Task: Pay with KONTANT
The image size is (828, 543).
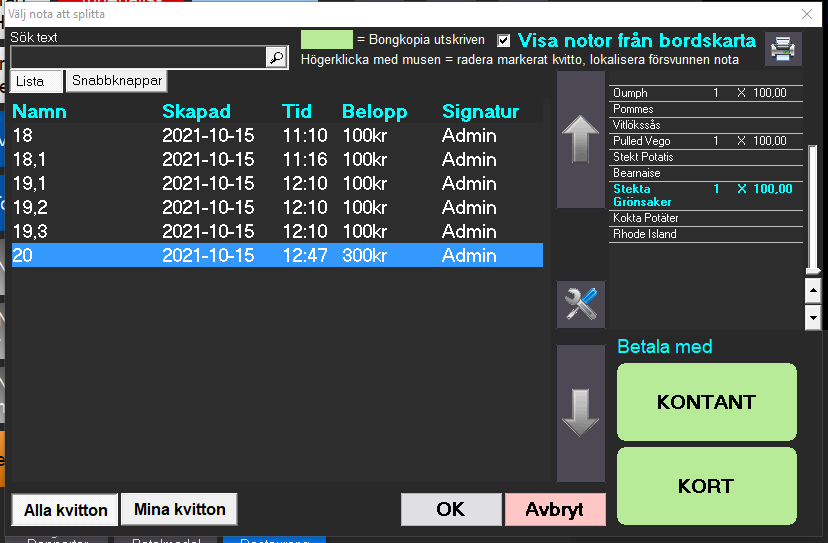Action: 706,402
